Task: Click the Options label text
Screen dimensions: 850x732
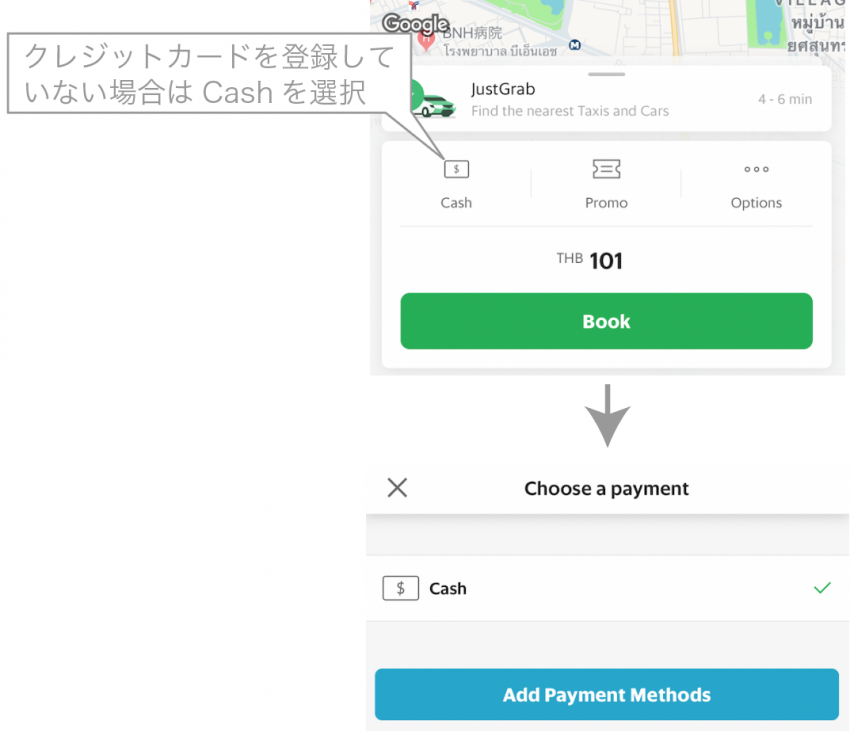Action: [756, 203]
